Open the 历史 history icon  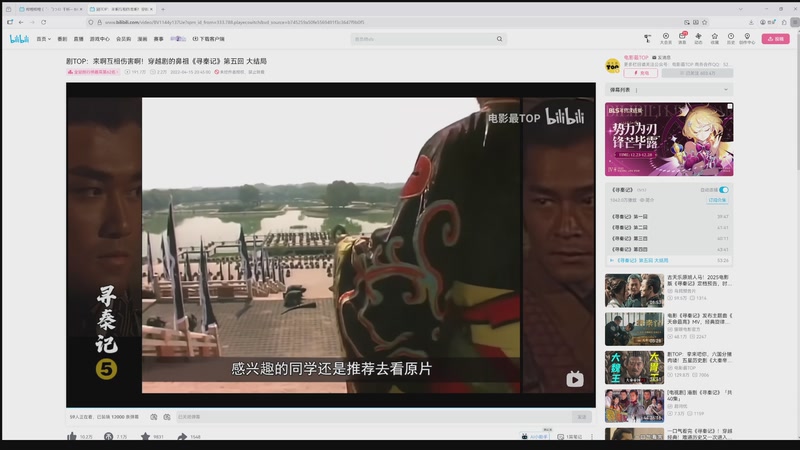[x=731, y=38]
